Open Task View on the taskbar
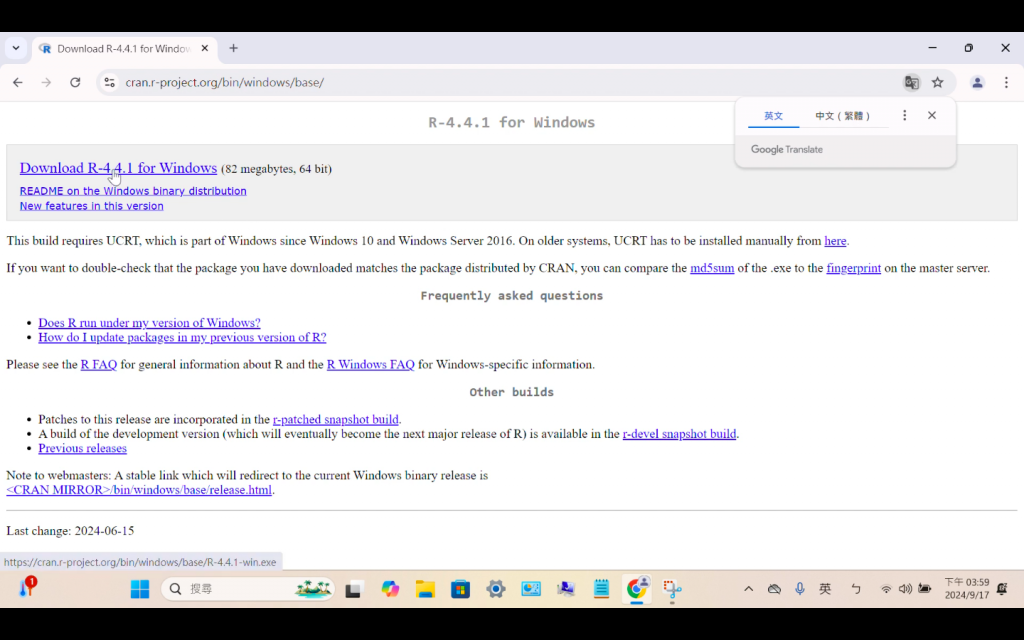This screenshot has width=1024, height=640. [x=353, y=589]
